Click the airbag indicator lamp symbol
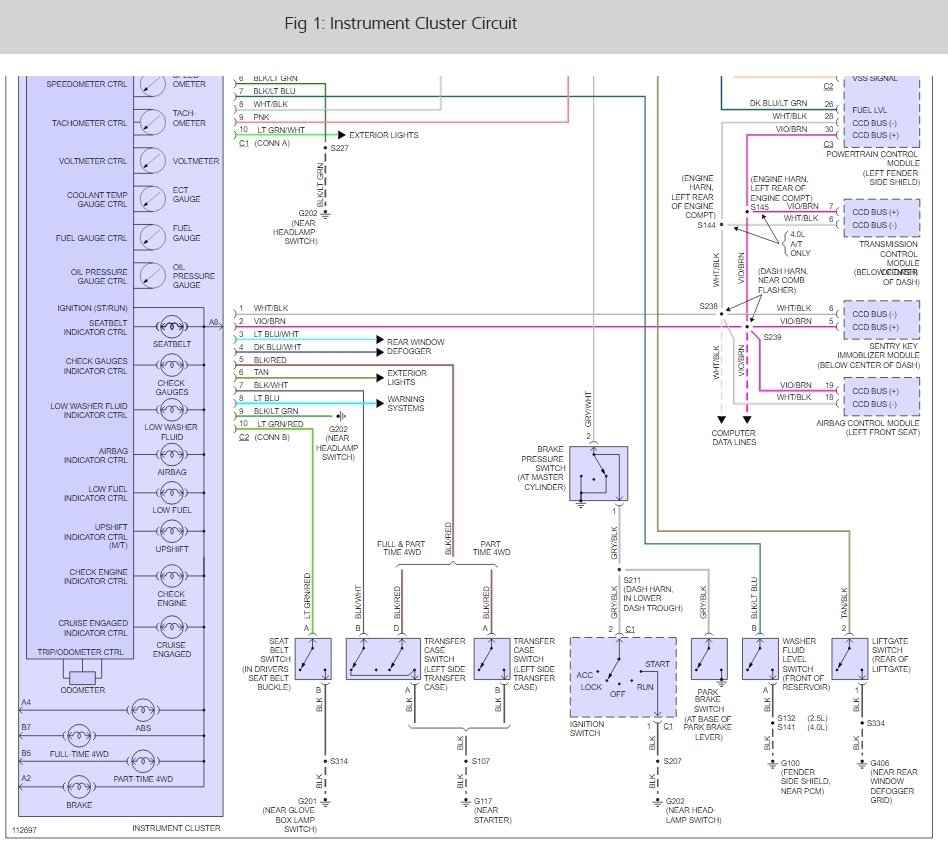948x856 pixels. point(171,452)
